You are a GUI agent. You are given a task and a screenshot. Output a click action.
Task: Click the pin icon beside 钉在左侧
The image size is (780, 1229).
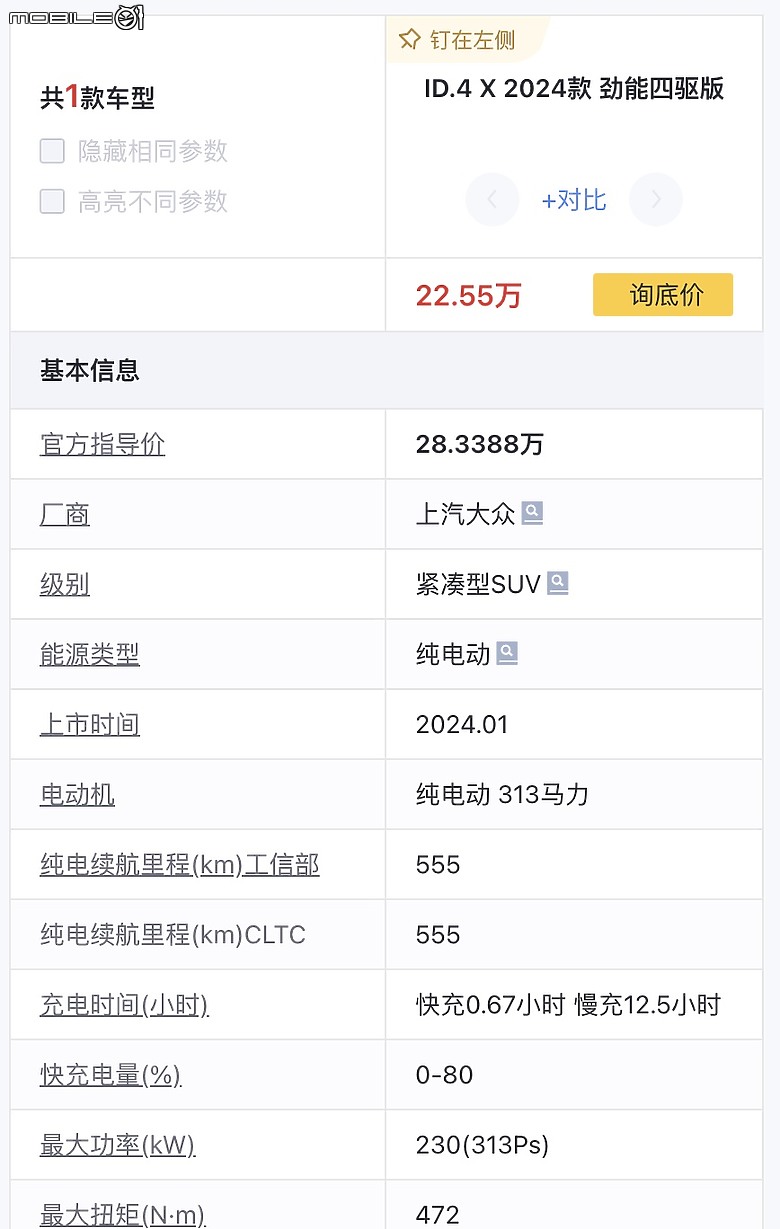pos(409,40)
